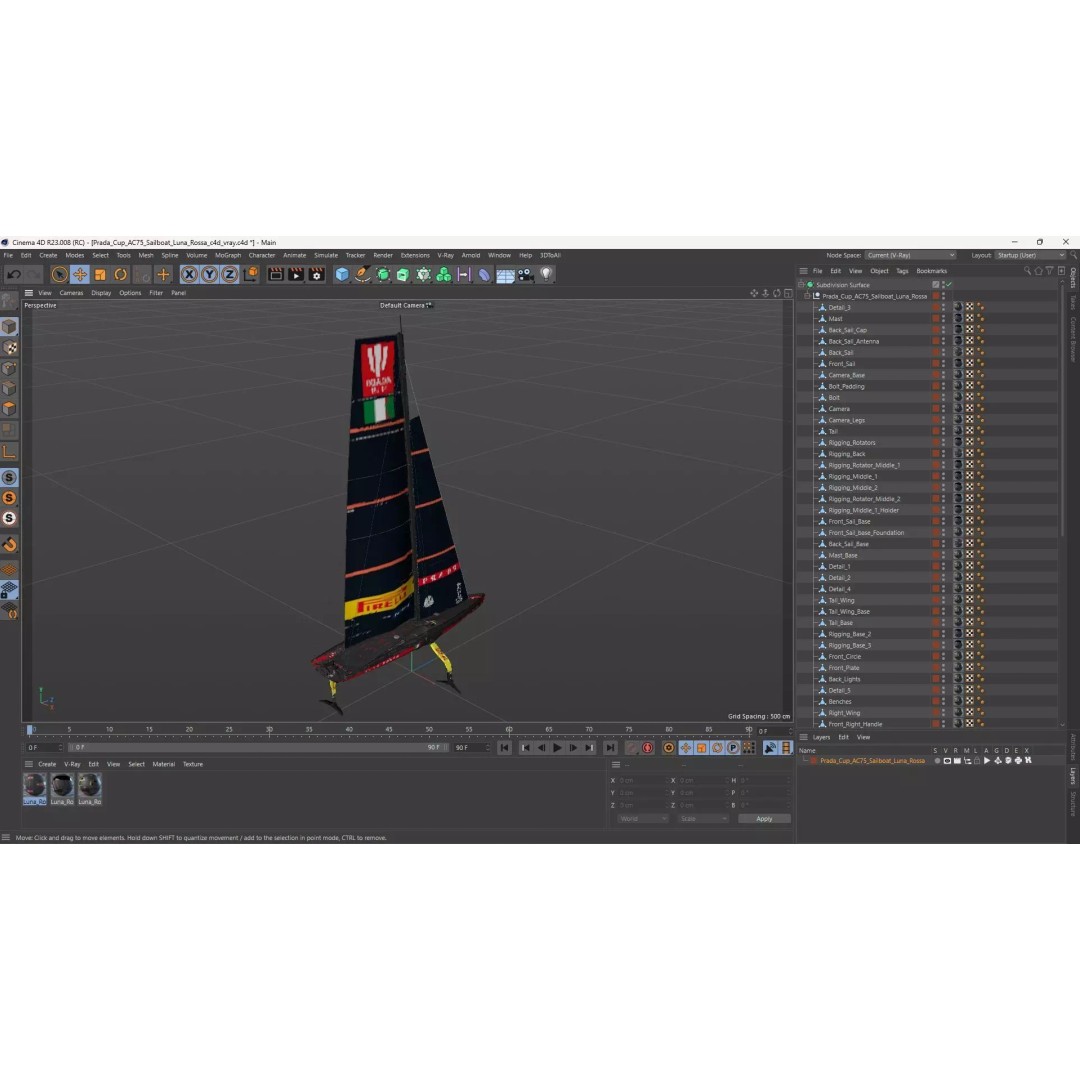Add a Camera object icon
The image size is (1080, 1080).
(x=526, y=275)
